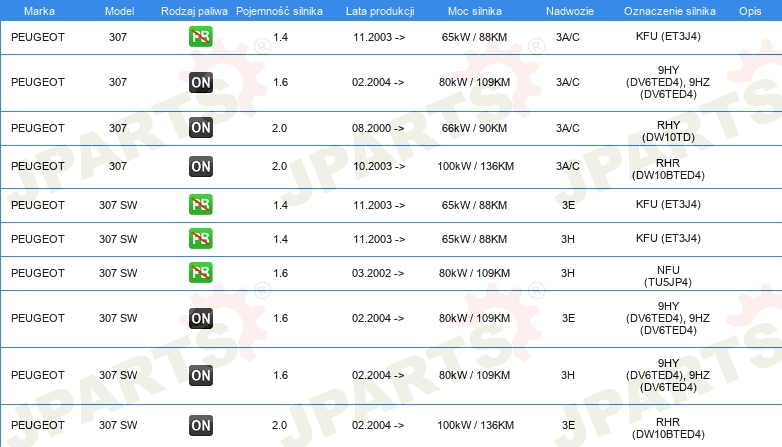Viewport: 782px width, 447px height.
Task: Select 9HY (DV6TED4) engine code in the 307 3A/C row
Action: pyautogui.click(x=668, y=82)
